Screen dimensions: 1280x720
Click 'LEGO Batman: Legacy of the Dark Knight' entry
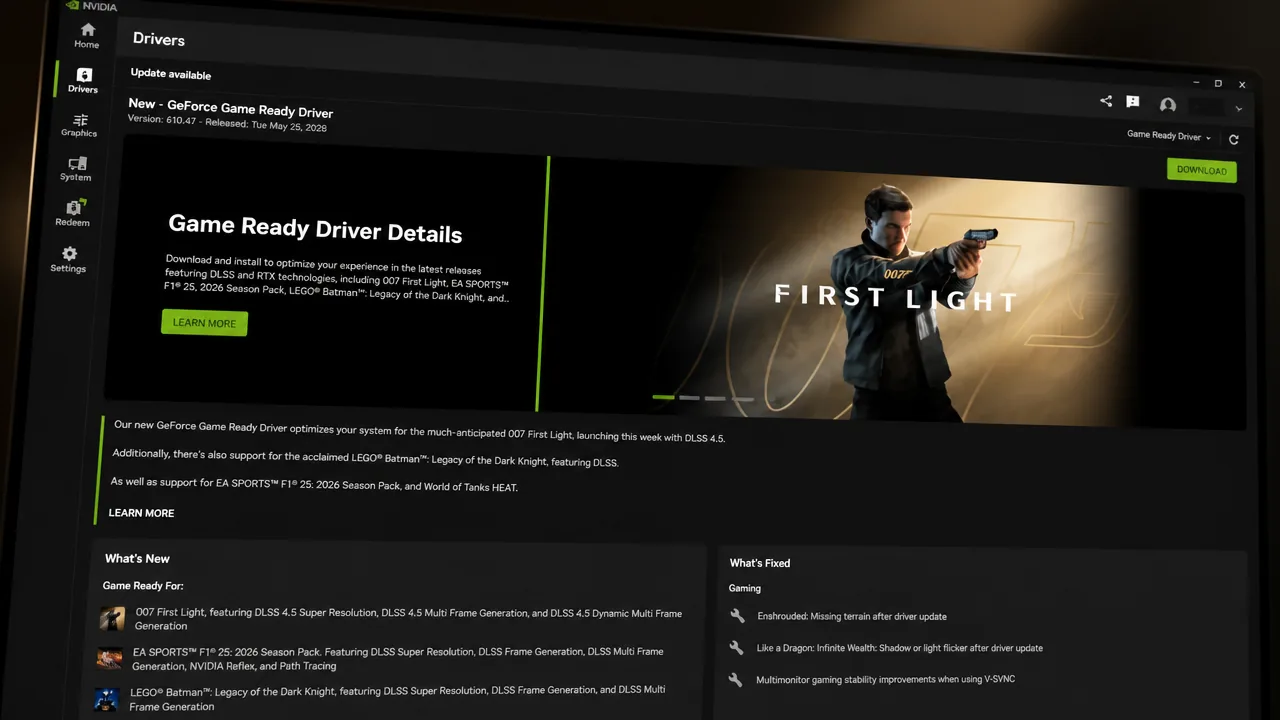coord(397,698)
